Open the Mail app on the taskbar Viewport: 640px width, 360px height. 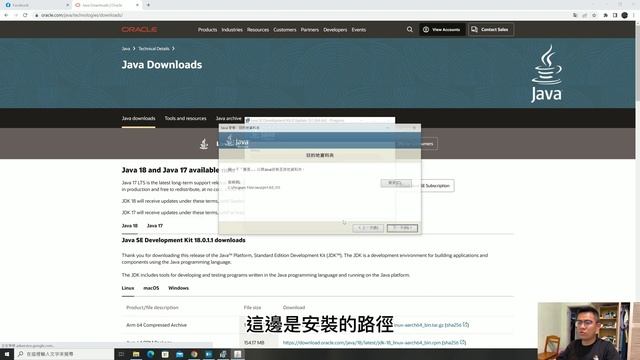[180, 354]
